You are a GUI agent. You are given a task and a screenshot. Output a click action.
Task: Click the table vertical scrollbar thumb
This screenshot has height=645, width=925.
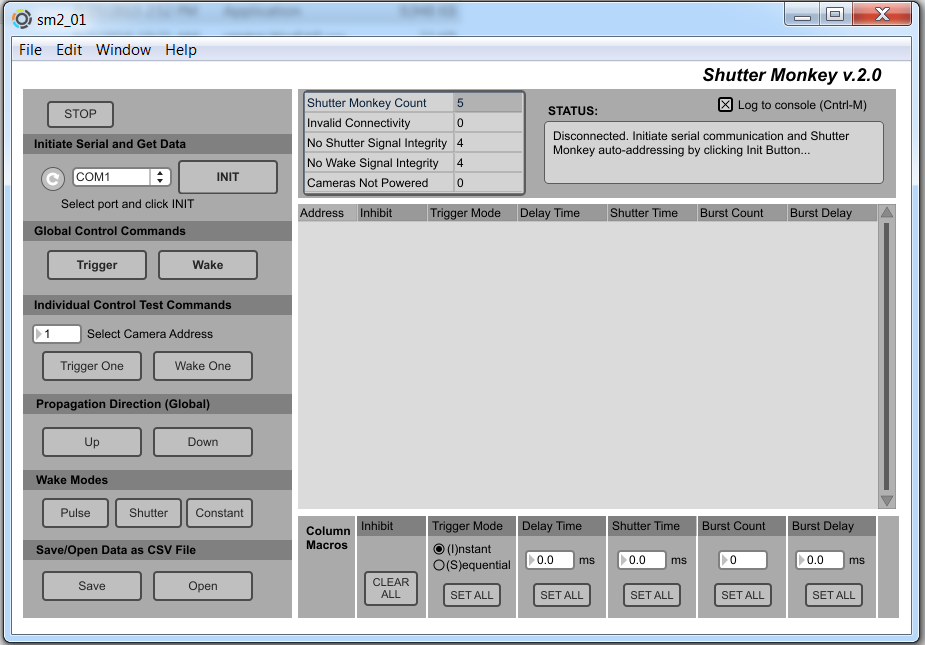pos(886,356)
